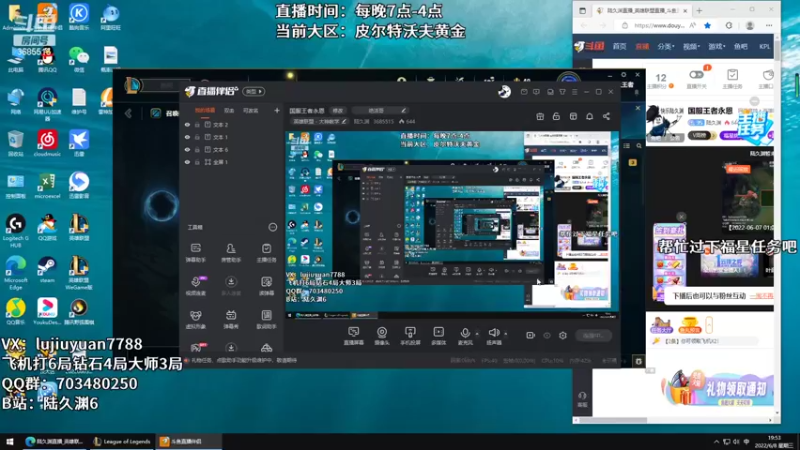Add a new scene with the plus icon
Screen dimensions: 800x450
[277, 110]
